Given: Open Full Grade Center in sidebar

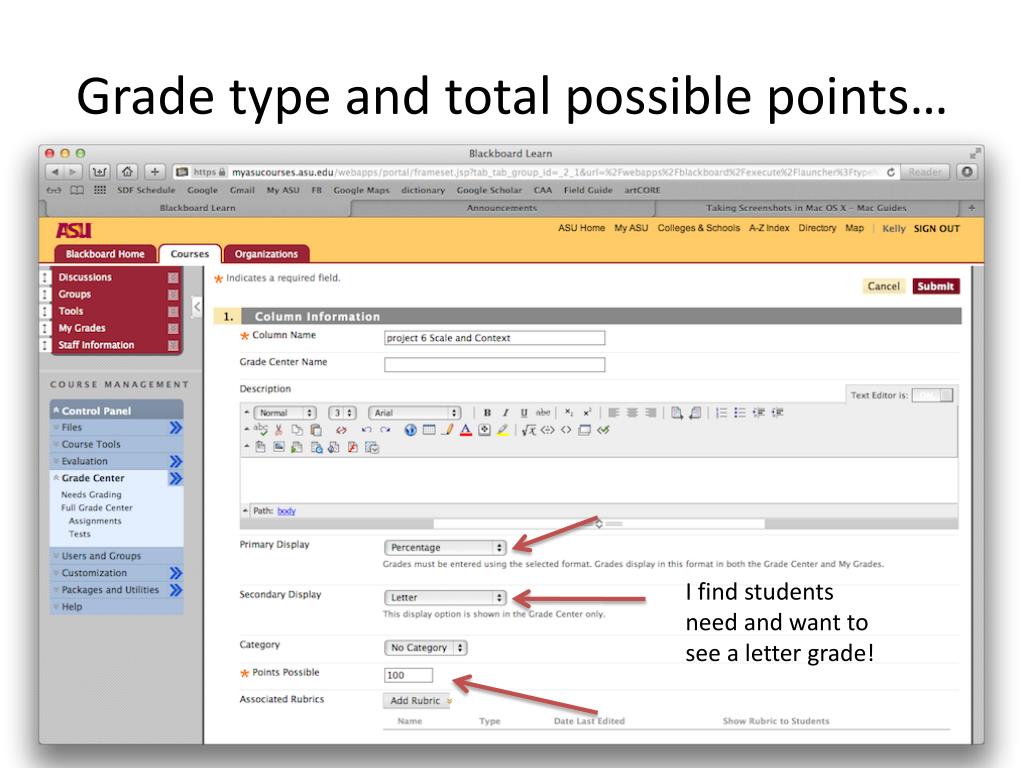Looking at the screenshot, I should [97, 507].
